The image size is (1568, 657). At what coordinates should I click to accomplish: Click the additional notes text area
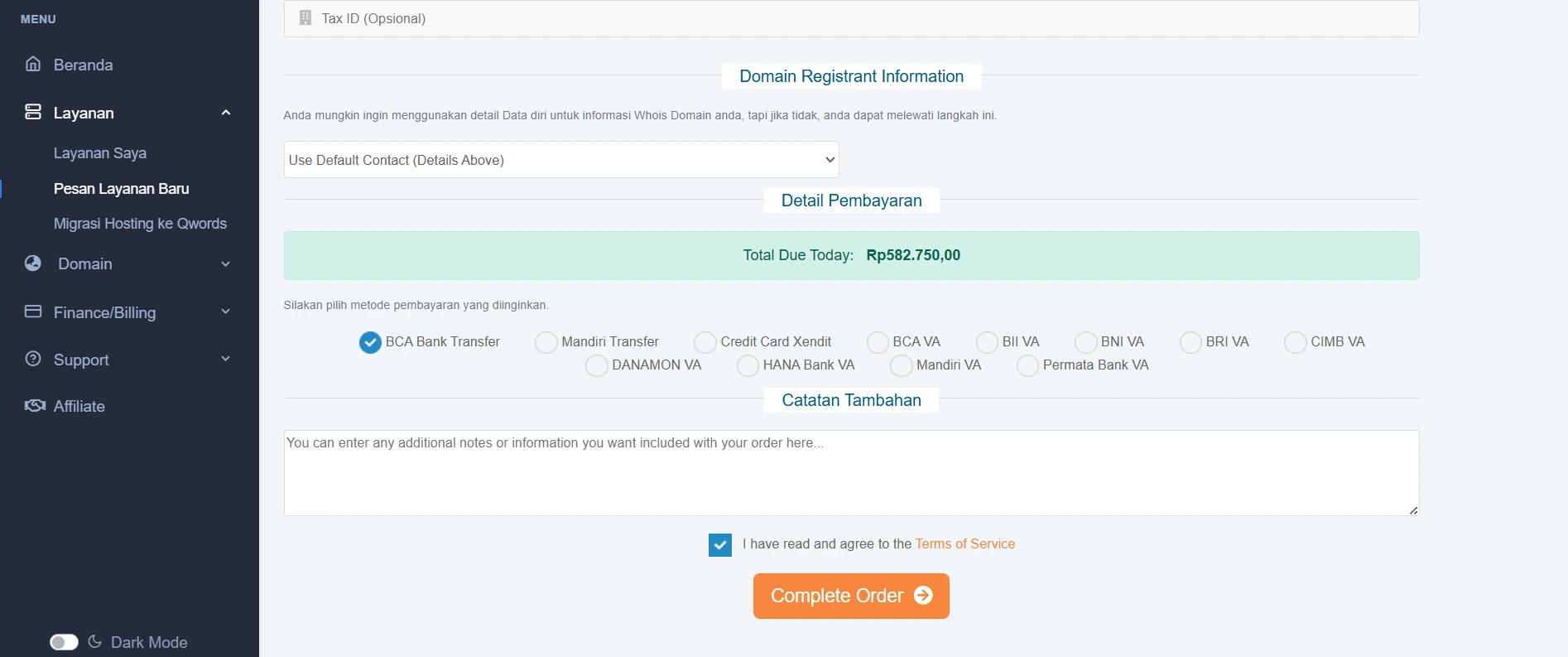(851, 473)
